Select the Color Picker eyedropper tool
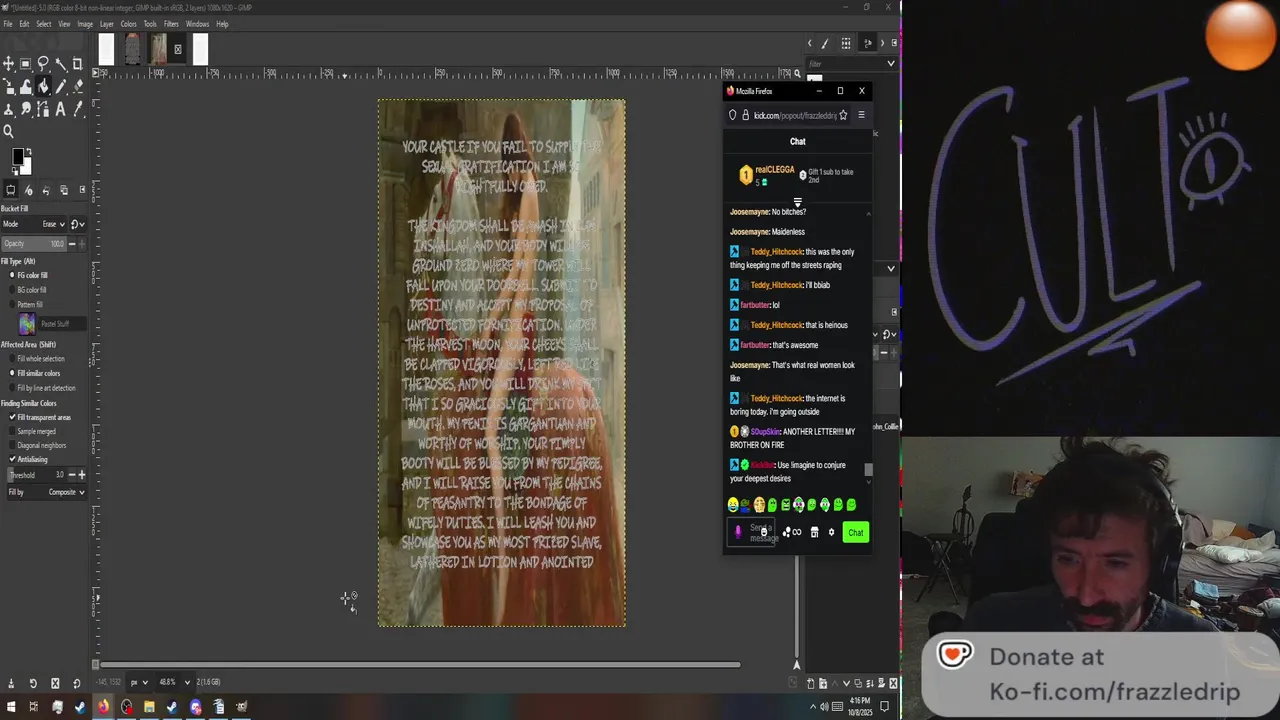1280x720 pixels. pos(77,109)
